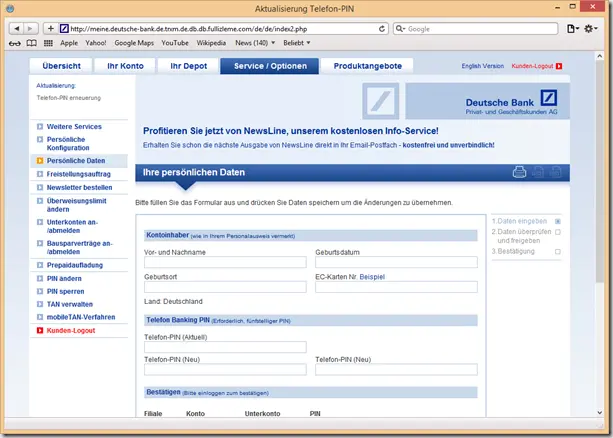Open Top Sites grid icon
Viewport: 613px width, 438px height.
48,43
